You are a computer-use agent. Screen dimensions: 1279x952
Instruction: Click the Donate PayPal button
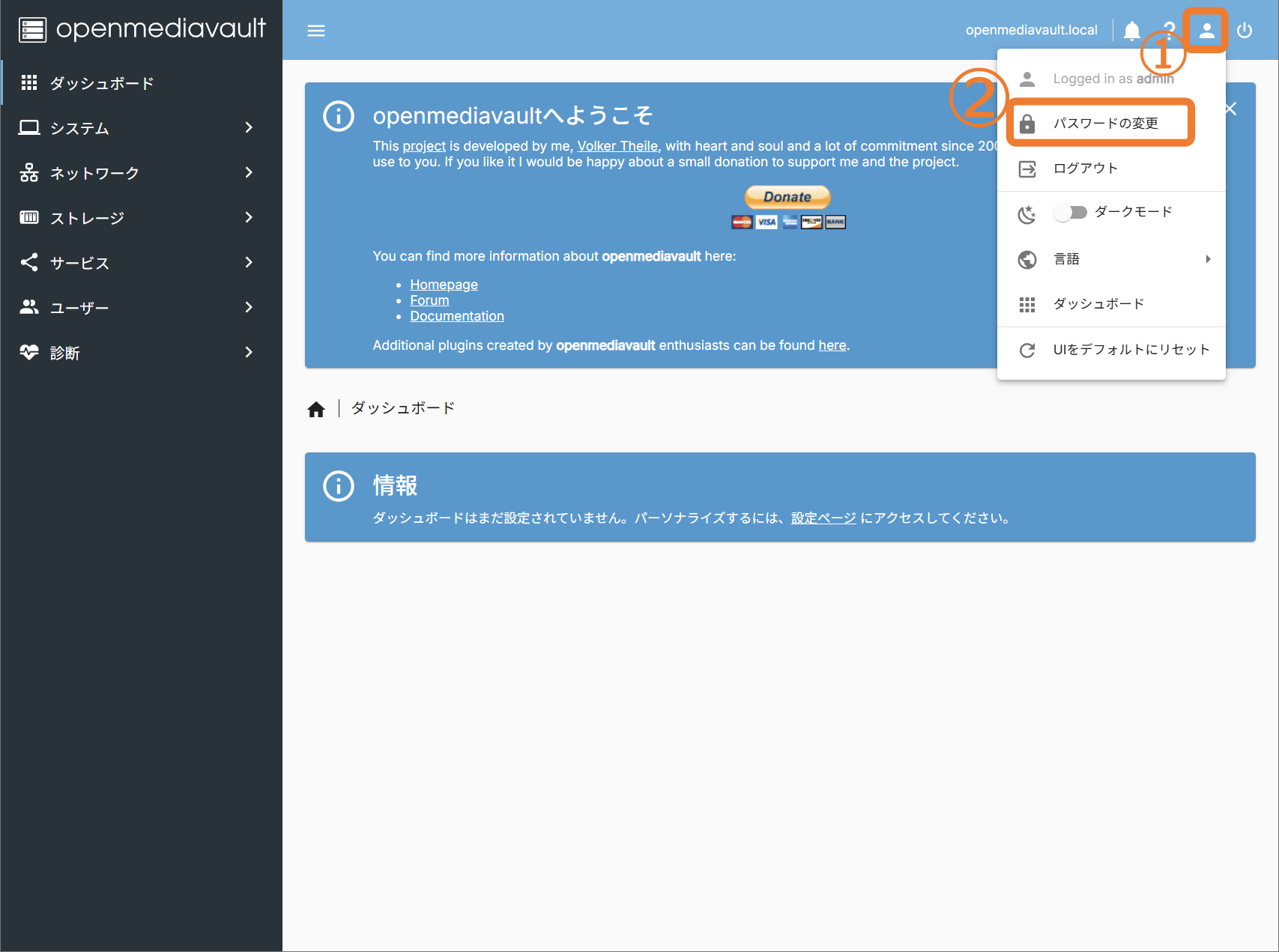787,197
